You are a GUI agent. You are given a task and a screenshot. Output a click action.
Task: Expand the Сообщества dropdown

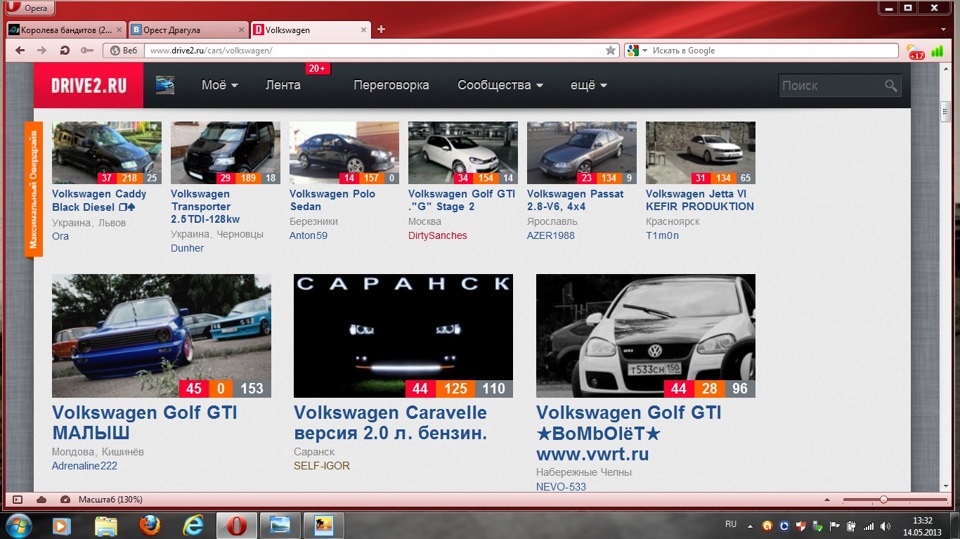(x=500, y=85)
